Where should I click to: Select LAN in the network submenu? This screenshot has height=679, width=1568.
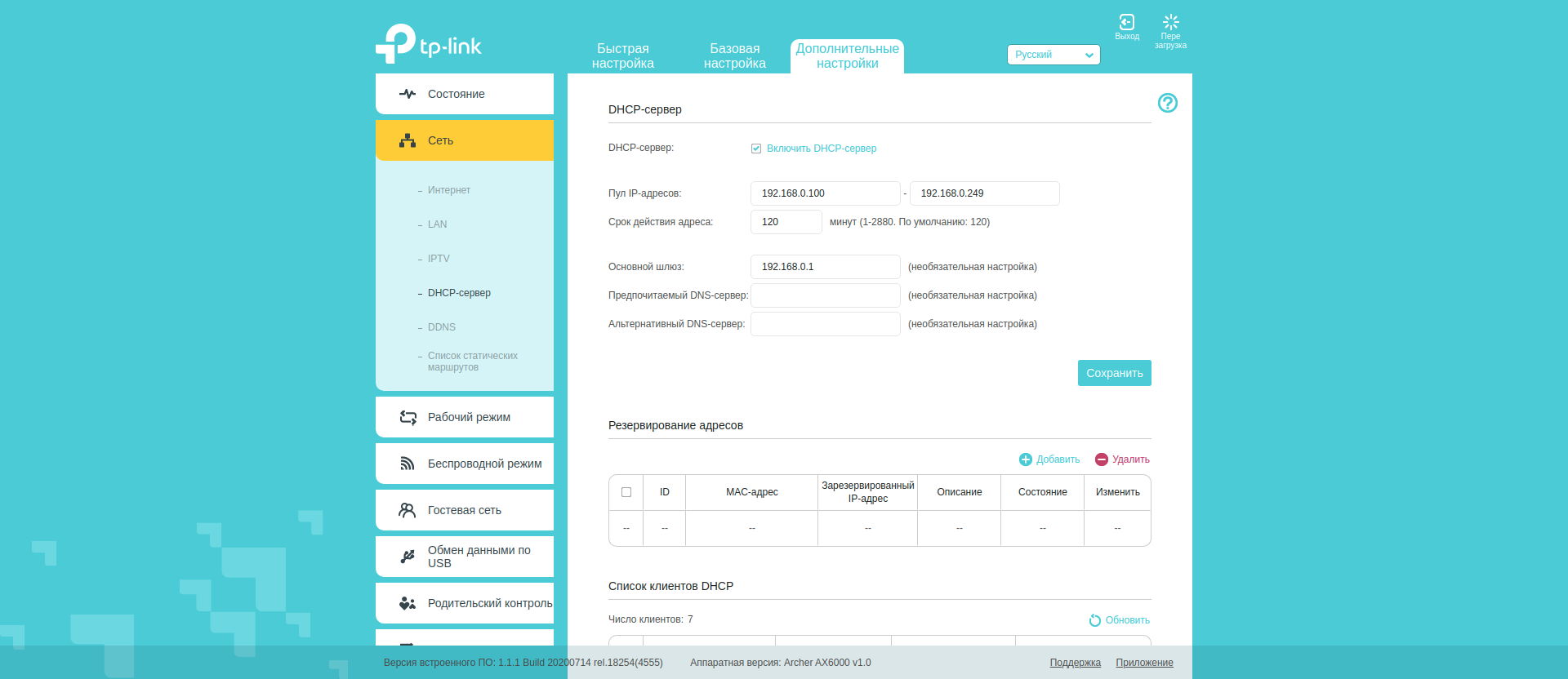point(437,224)
